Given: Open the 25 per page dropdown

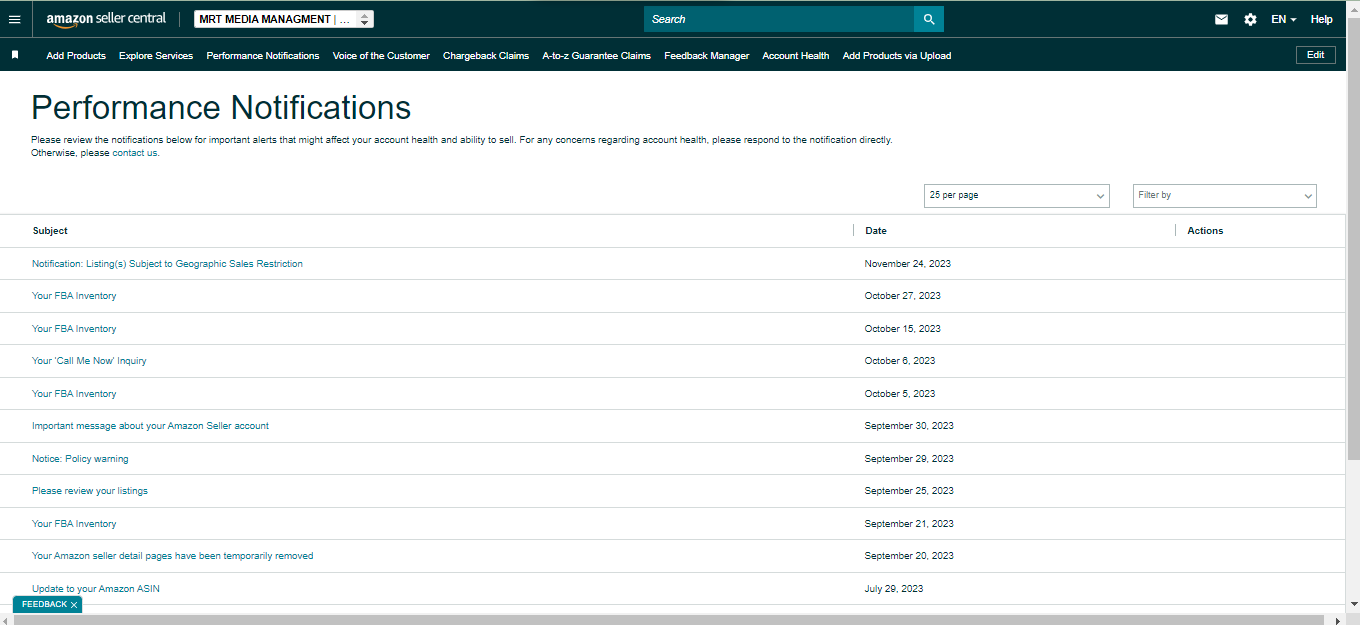Looking at the screenshot, I should pyautogui.click(x=1016, y=195).
